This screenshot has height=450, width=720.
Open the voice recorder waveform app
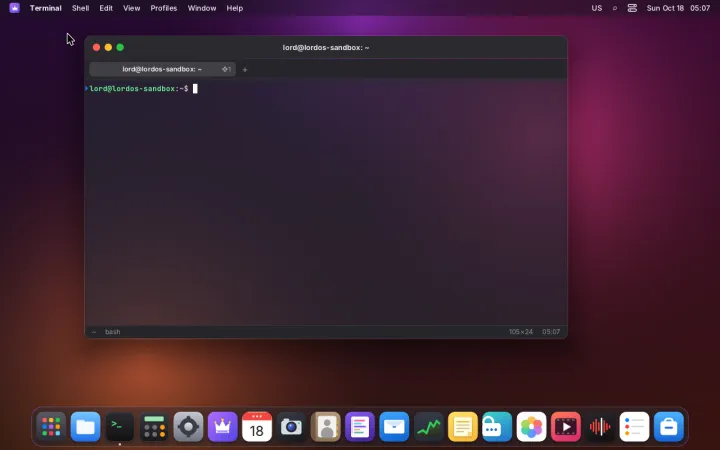(x=600, y=427)
